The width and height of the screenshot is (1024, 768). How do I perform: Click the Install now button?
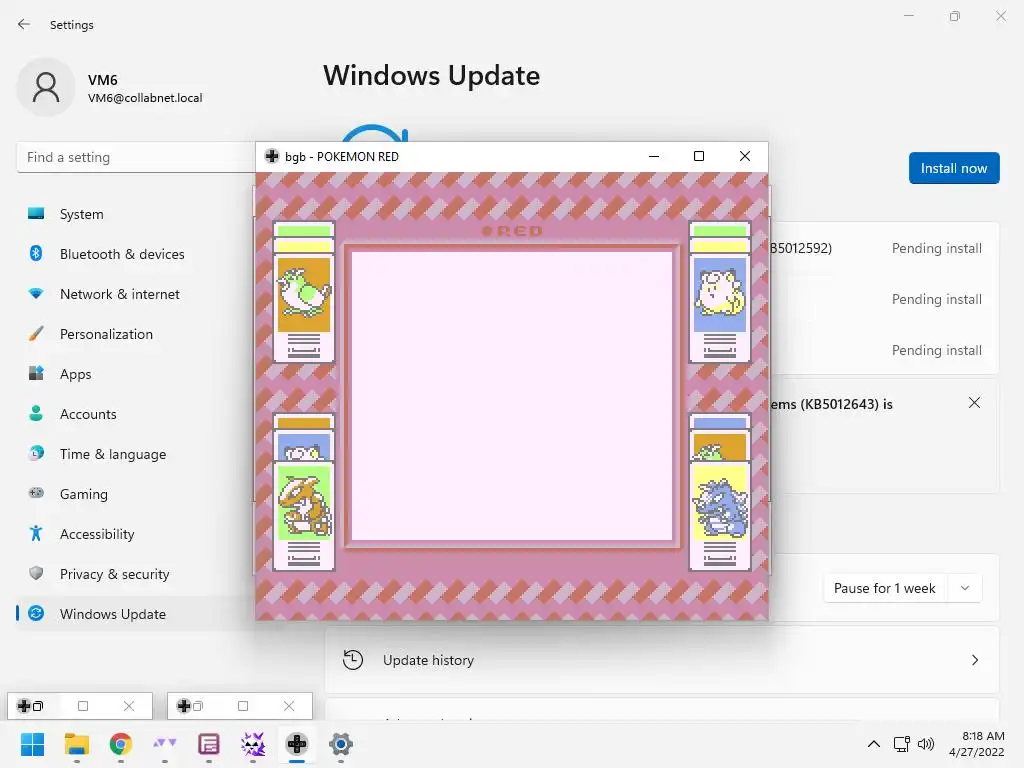point(953,168)
